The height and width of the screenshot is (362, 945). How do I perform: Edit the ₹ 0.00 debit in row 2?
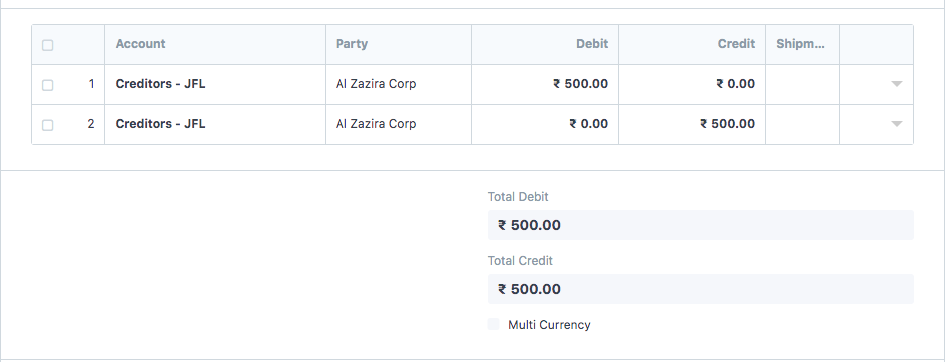(x=545, y=124)
